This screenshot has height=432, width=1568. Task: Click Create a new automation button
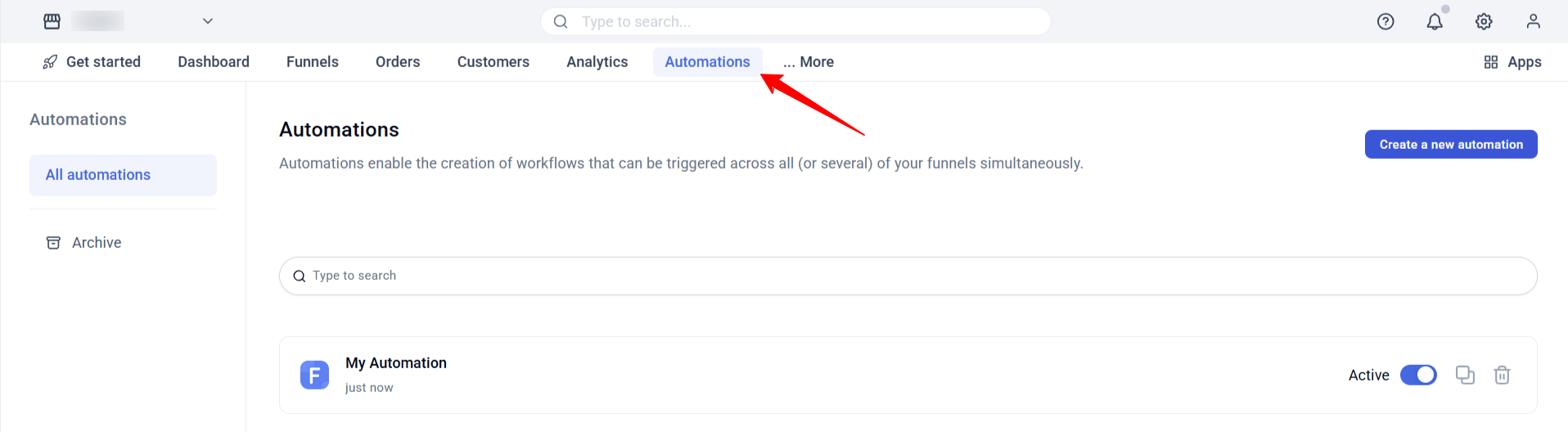coord(1451,144)
